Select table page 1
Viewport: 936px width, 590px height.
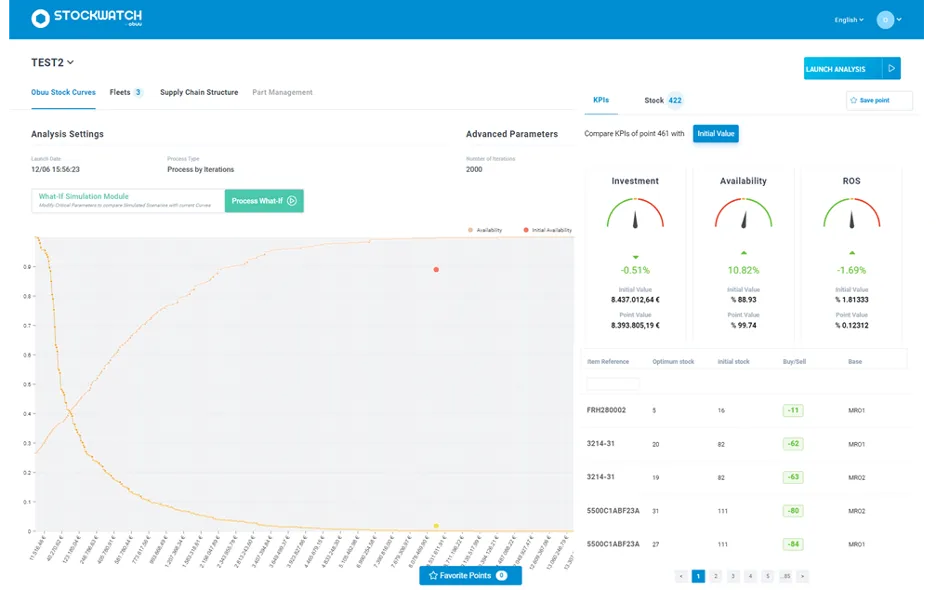pos(698,576)
